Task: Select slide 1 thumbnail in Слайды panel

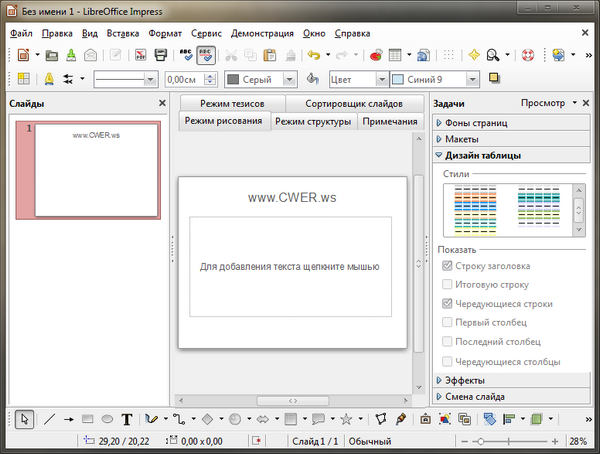Action: (97, 171)
